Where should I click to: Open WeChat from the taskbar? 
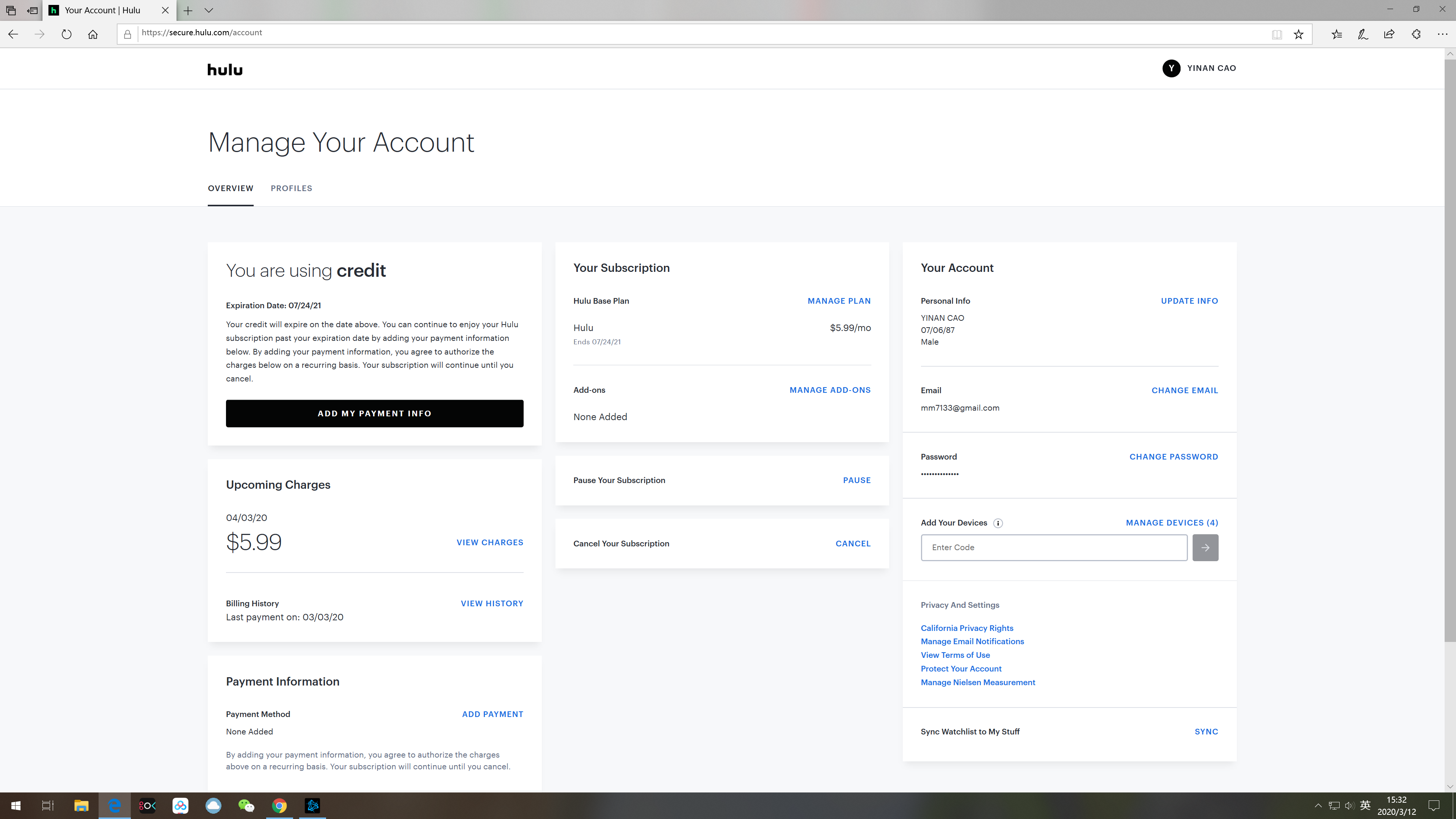coord(246,805)
